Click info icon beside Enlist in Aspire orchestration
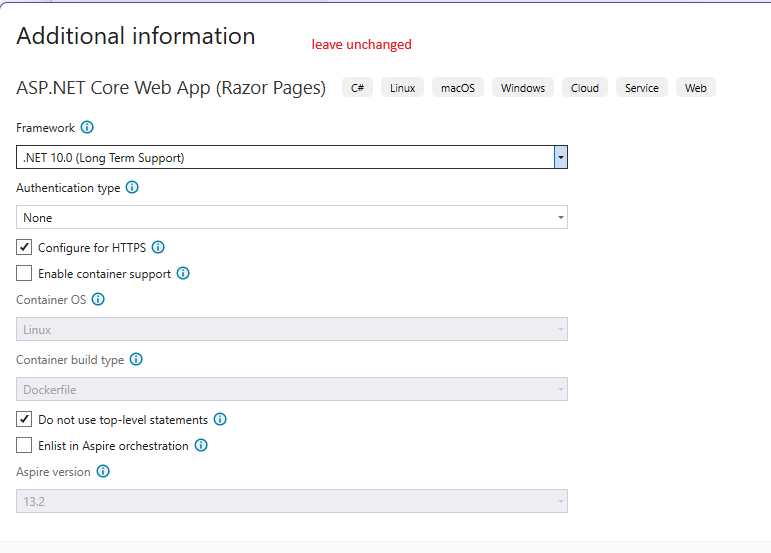This screenshot has width=771, height=553. tap(201, 445)
